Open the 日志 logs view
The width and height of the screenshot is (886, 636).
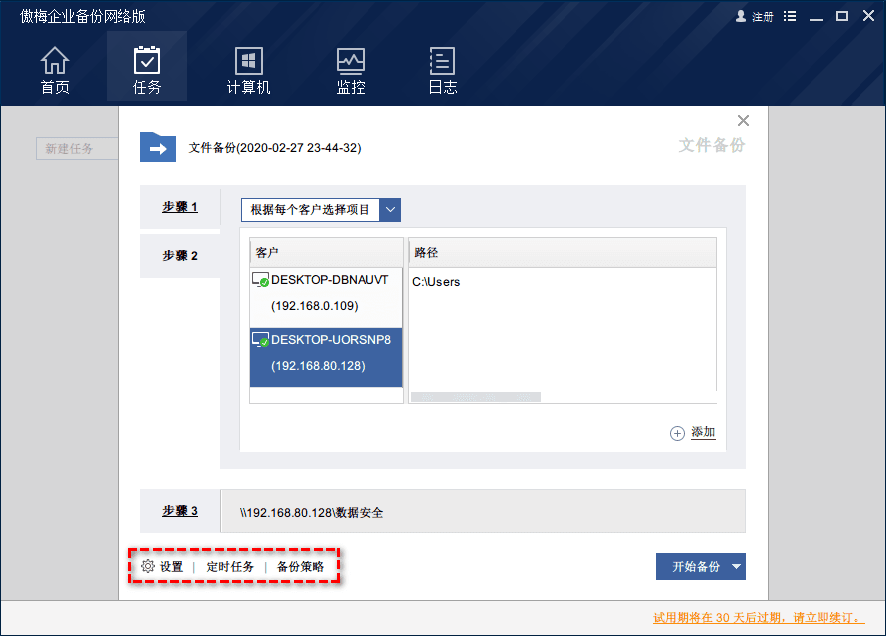pos(442,70)
